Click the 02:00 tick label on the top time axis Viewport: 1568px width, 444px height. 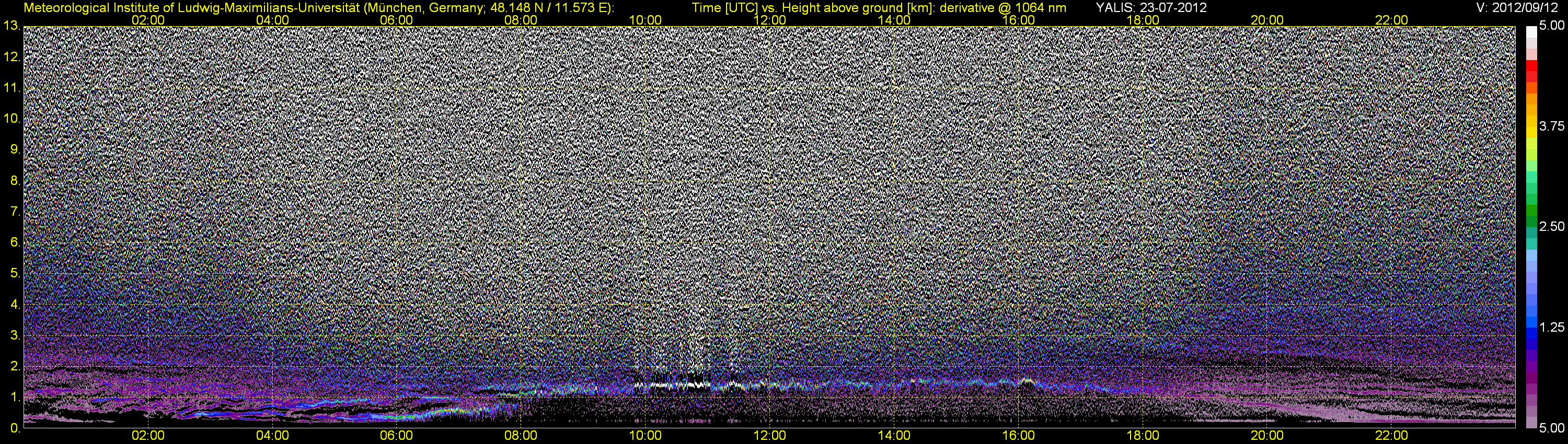coord(148,20)
